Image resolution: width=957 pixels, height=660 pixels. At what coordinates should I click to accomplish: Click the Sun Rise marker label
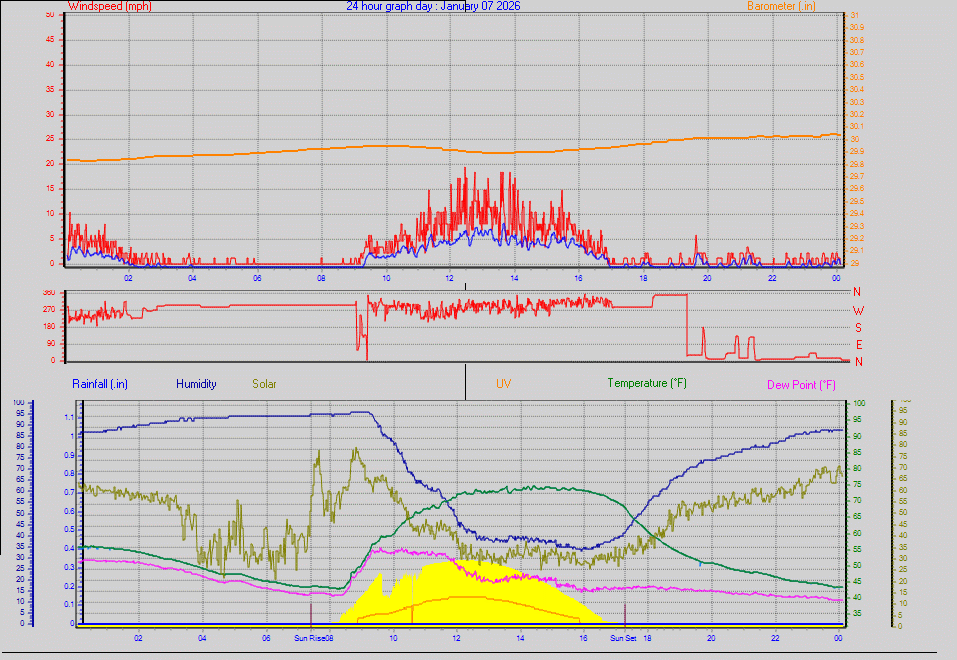(311, 637)
